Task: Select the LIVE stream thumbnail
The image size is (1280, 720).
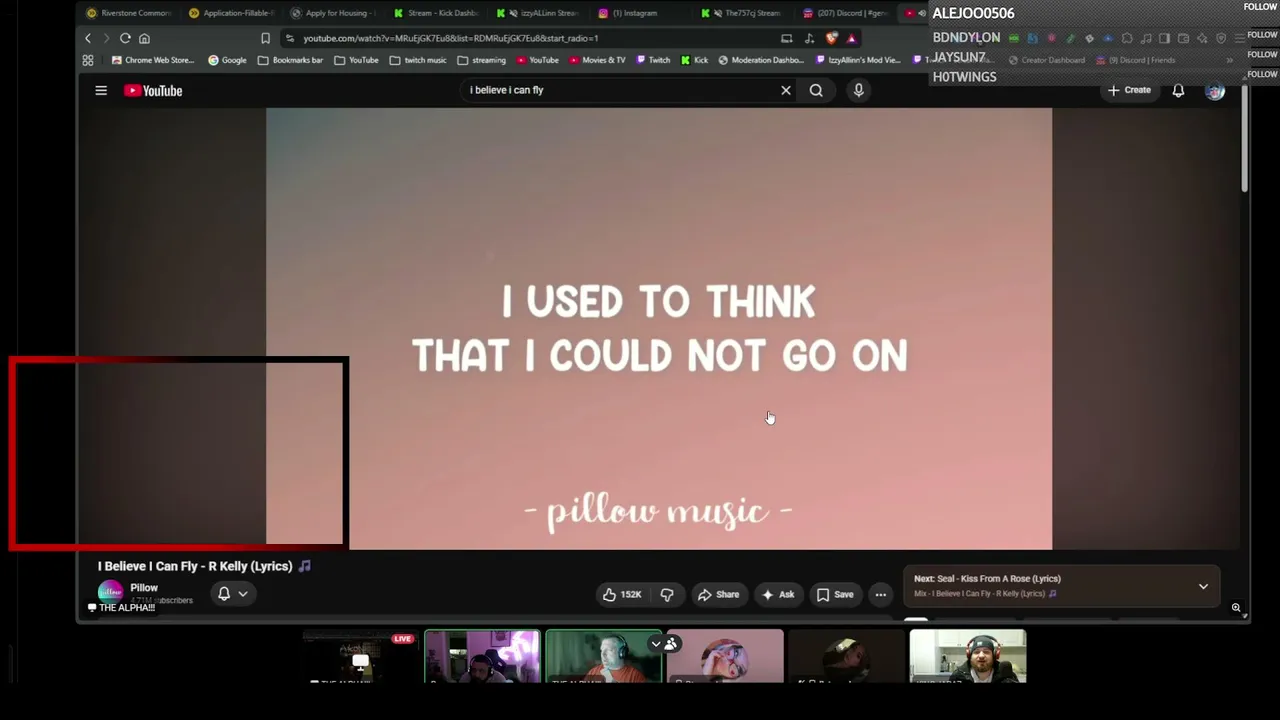Action: pos(360,657)
